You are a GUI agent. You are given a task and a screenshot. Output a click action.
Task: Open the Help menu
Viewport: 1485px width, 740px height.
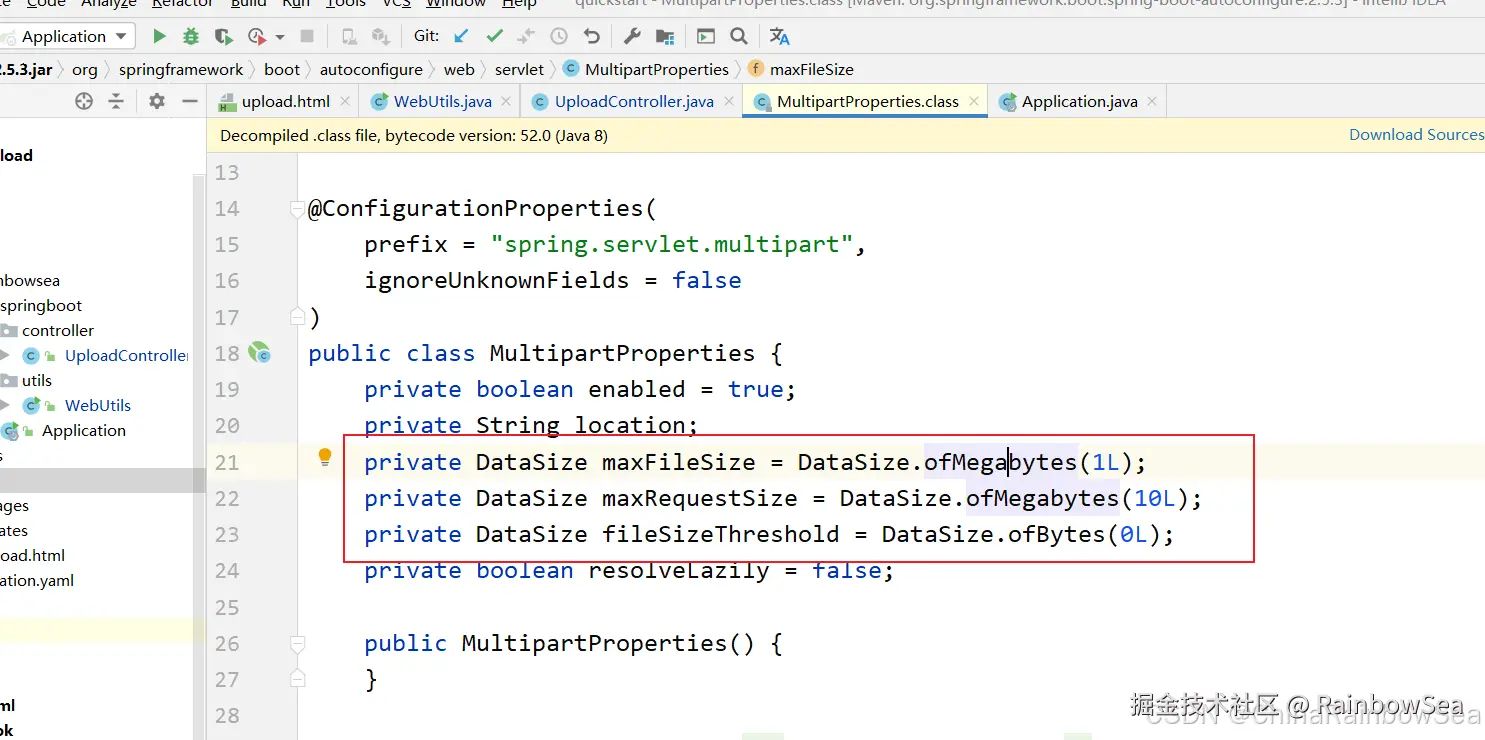[519, 4]
